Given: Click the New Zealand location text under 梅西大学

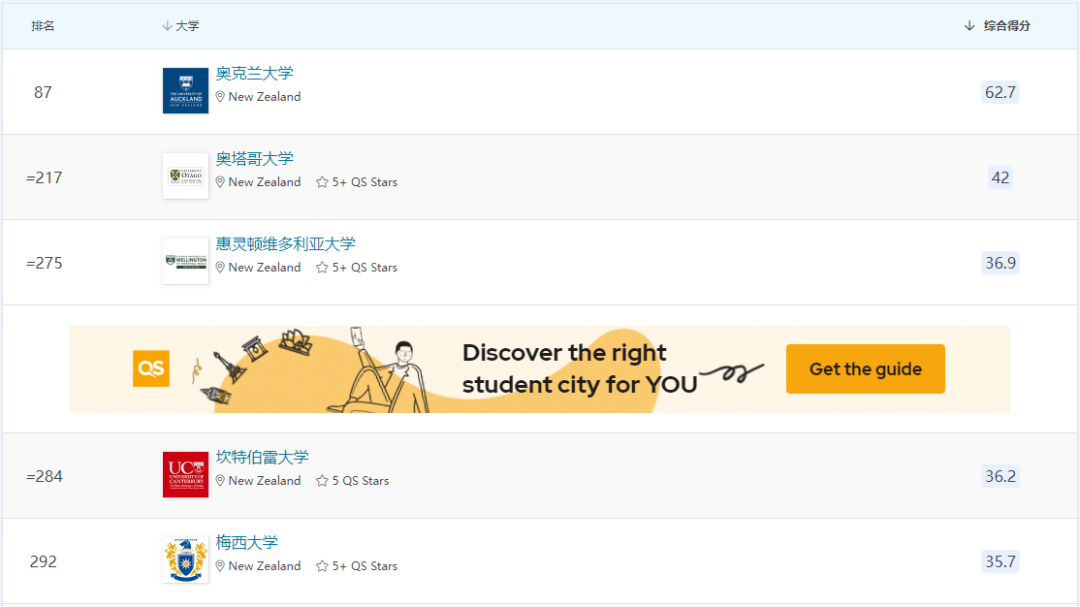Looking at the screenshot, I should click(x=264, y=566).
